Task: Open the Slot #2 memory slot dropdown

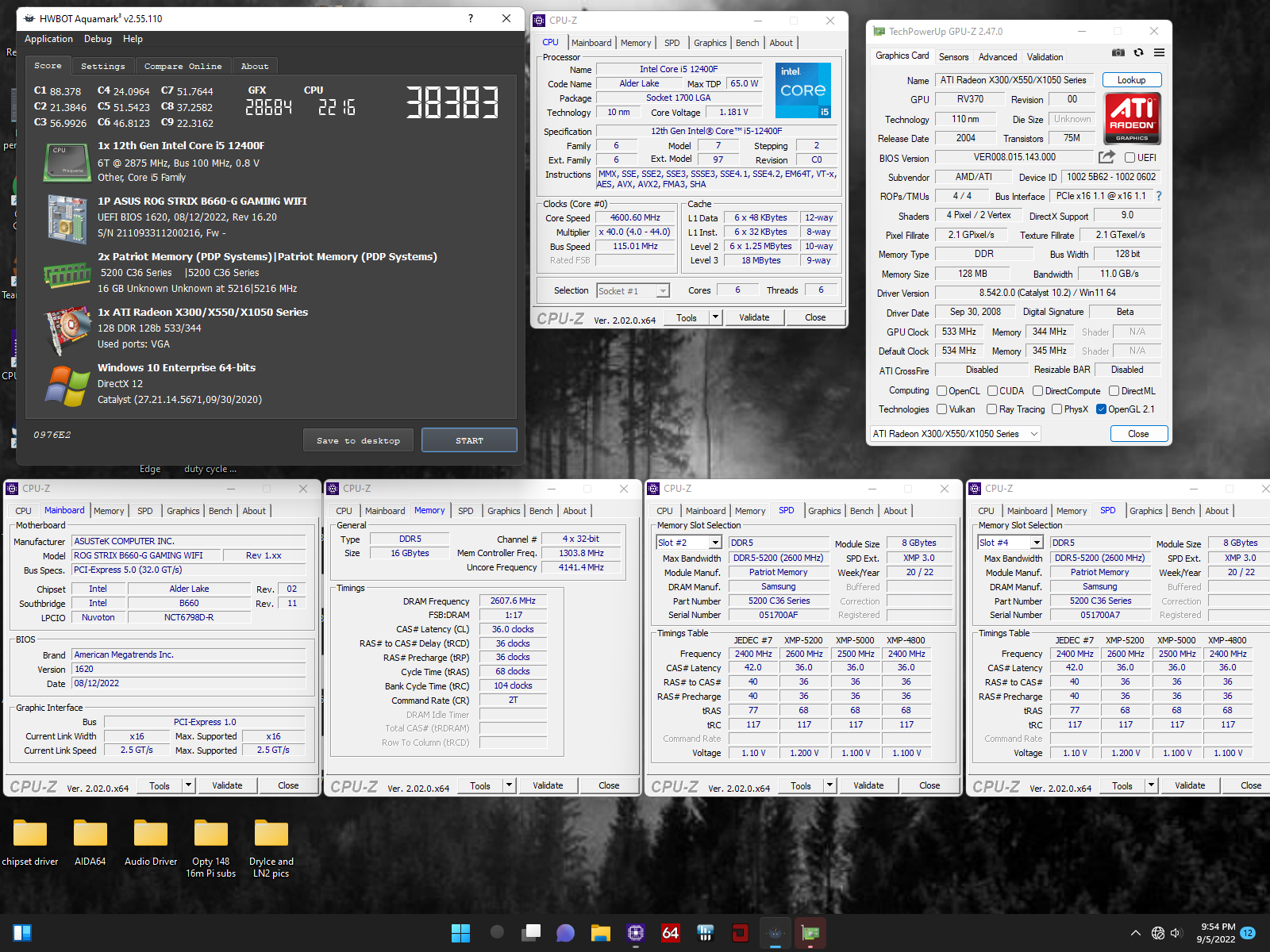Action: (x=689, y=543)
